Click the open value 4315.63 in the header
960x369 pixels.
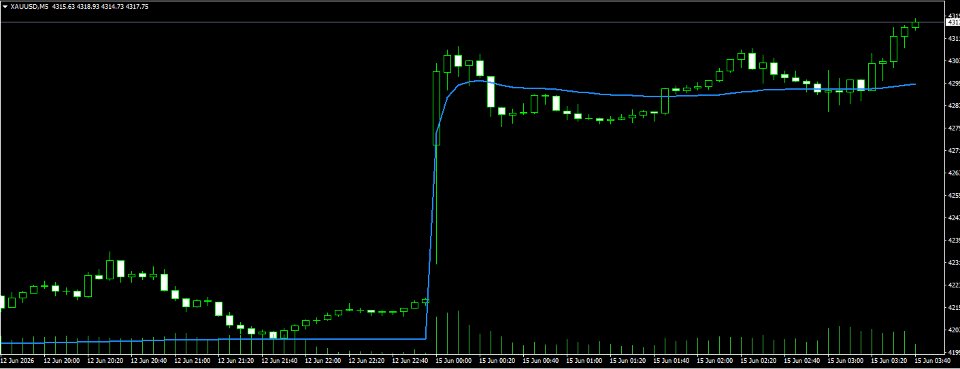[63, 6]
